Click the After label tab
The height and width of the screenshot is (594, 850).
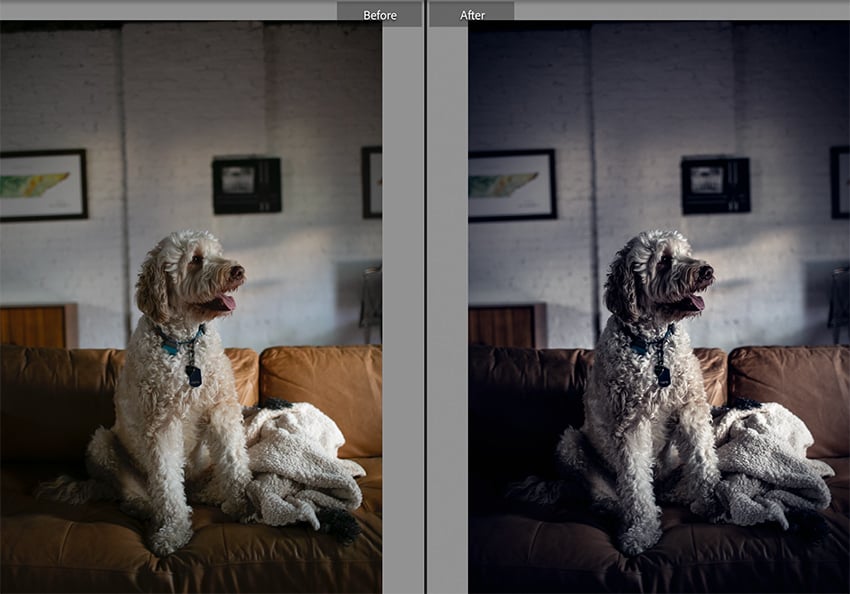coord(472,15)
